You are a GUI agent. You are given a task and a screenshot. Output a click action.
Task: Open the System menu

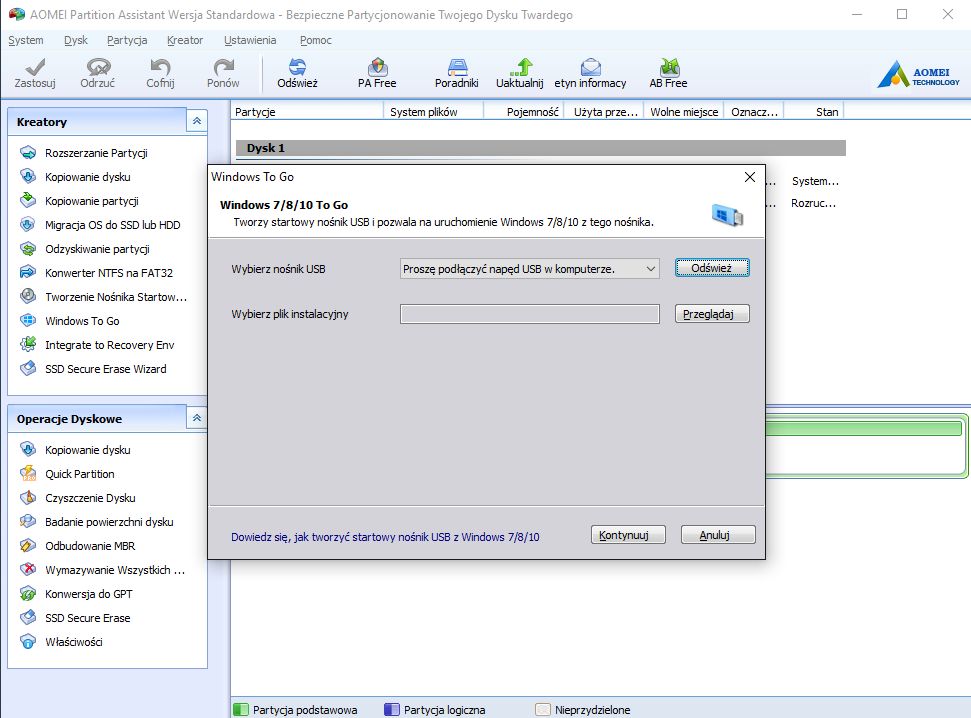26,40
